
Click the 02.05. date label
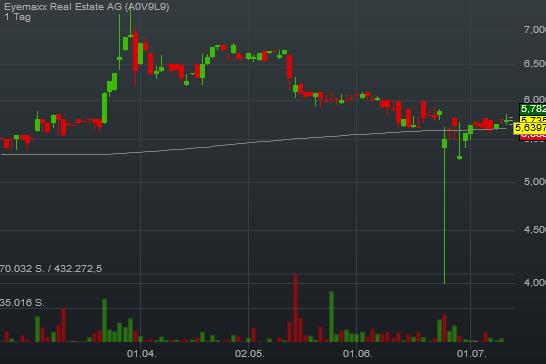[249, 354]
